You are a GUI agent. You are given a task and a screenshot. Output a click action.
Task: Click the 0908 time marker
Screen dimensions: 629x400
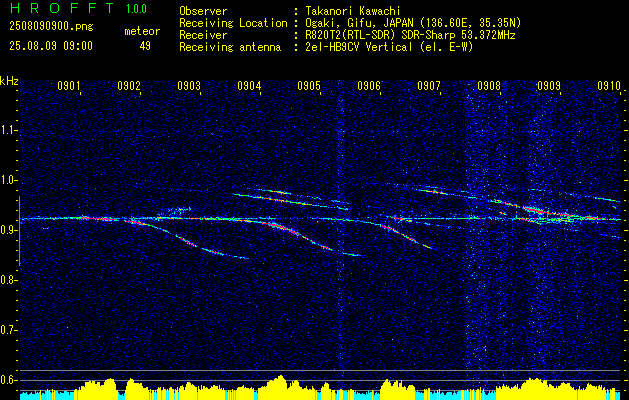pyautogui.click(x=489, y=86)
